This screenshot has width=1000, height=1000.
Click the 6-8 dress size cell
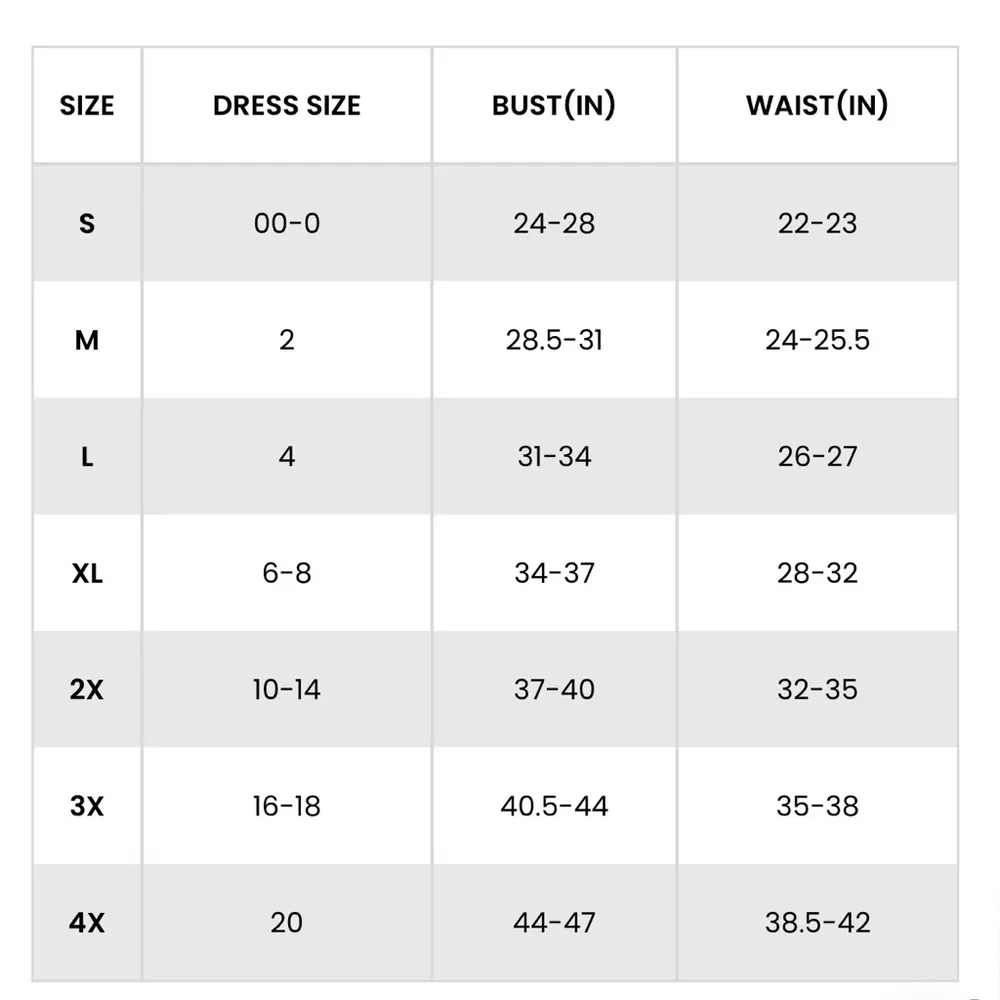tap(287, 573)
